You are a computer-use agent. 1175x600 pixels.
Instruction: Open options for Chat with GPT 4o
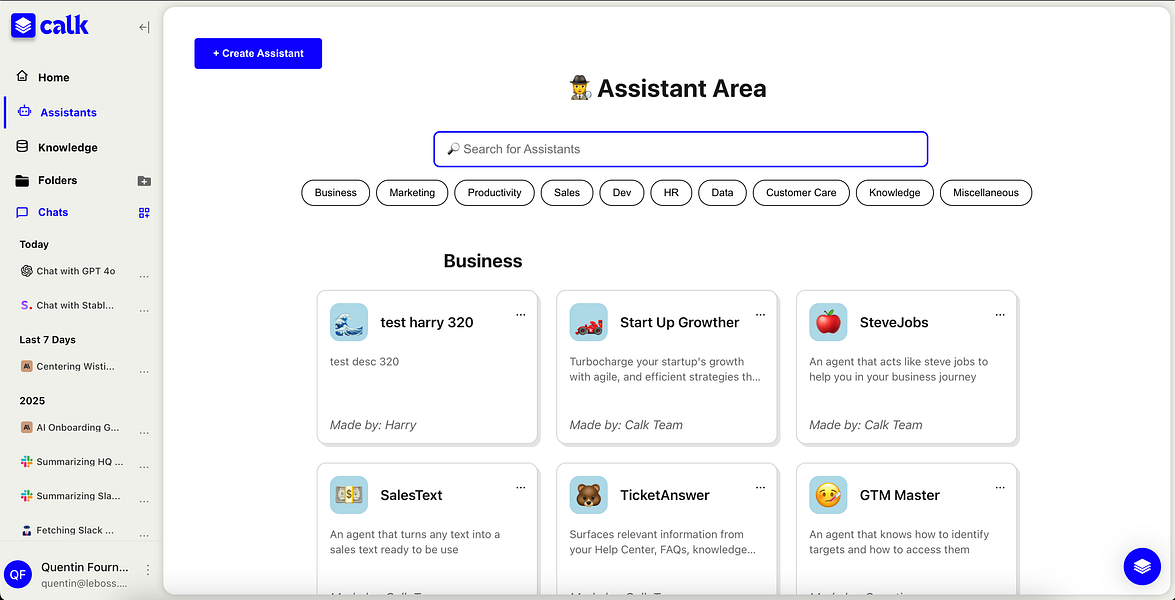[145, 276]
